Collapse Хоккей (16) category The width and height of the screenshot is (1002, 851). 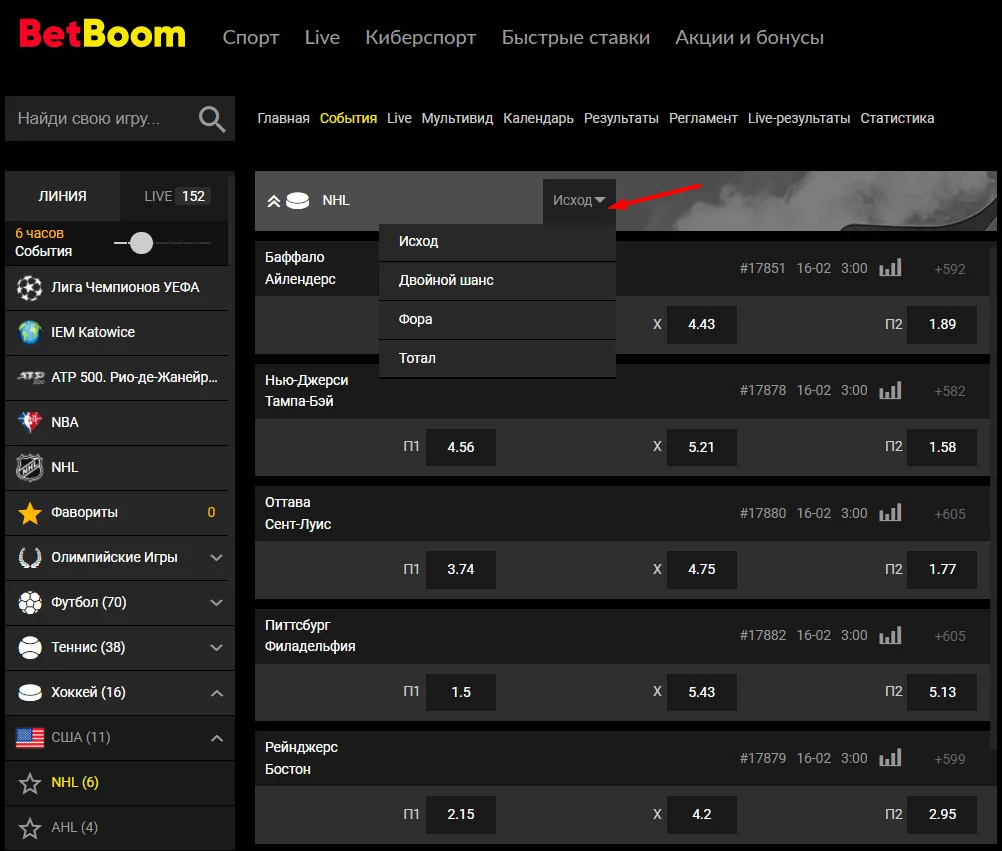(x=217, y=693)
